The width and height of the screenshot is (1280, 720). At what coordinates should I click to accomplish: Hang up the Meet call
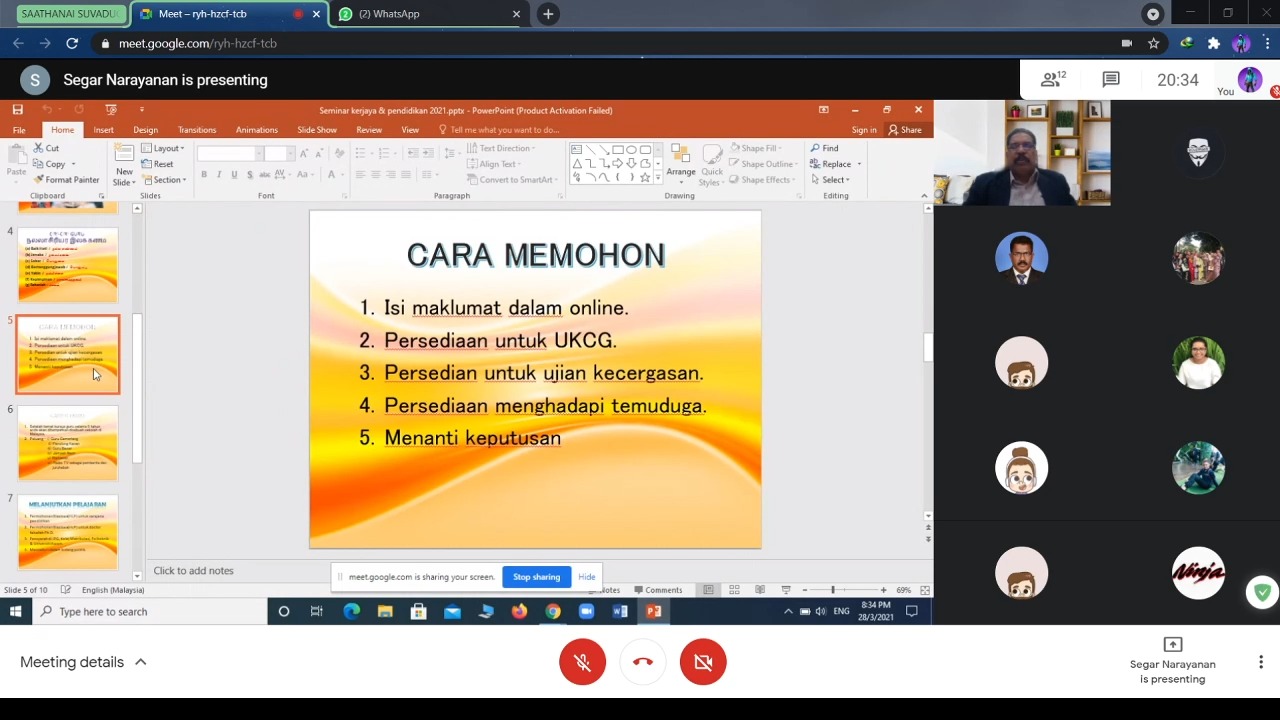tap(643, 662)
